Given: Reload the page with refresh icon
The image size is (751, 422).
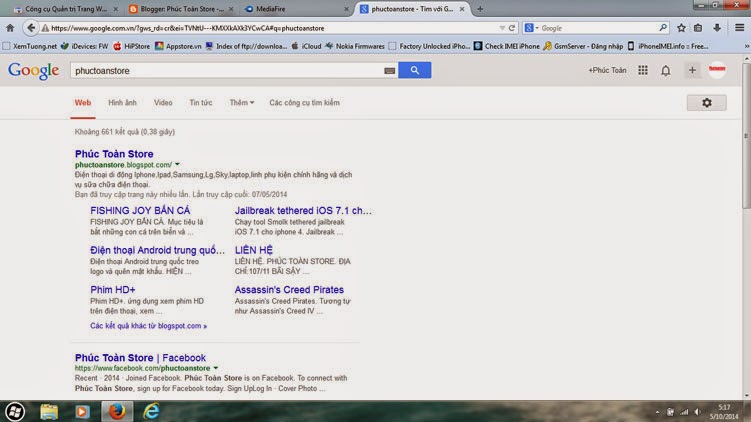Looking at the screenshot, I should (x=512, y=28).
